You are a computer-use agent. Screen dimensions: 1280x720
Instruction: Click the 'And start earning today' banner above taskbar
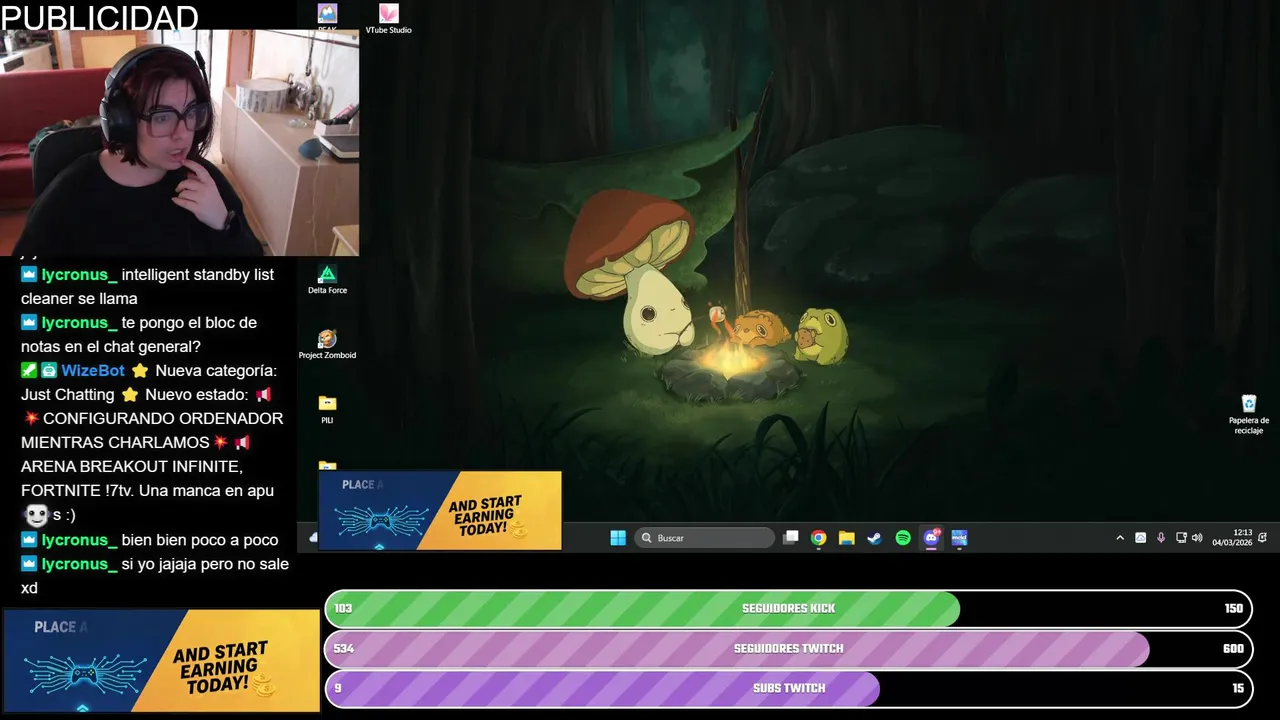pyautogui.click(x=440, y=510)
